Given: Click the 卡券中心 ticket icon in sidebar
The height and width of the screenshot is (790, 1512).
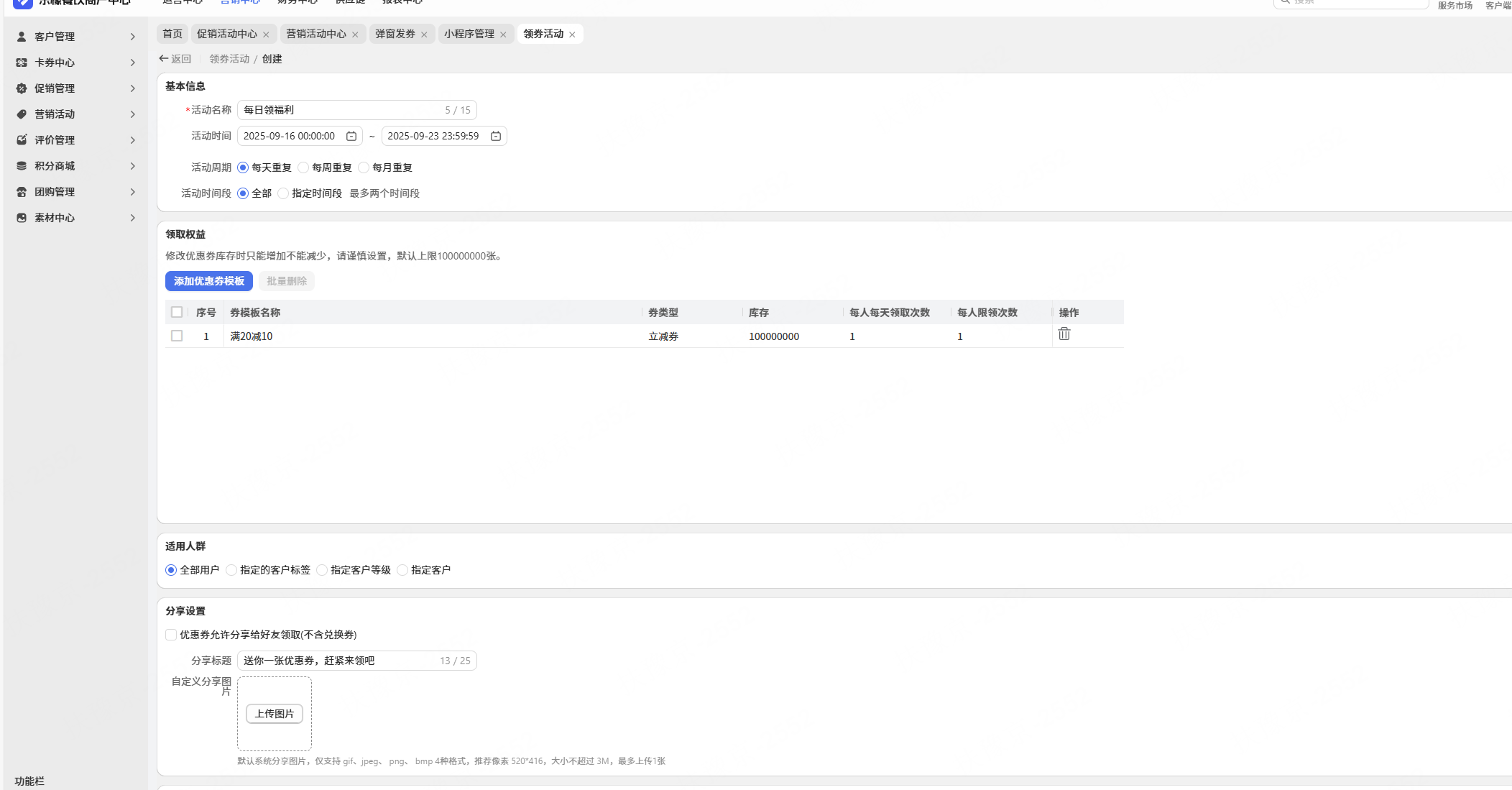Looking at the screenshot, I should point(22,63).
